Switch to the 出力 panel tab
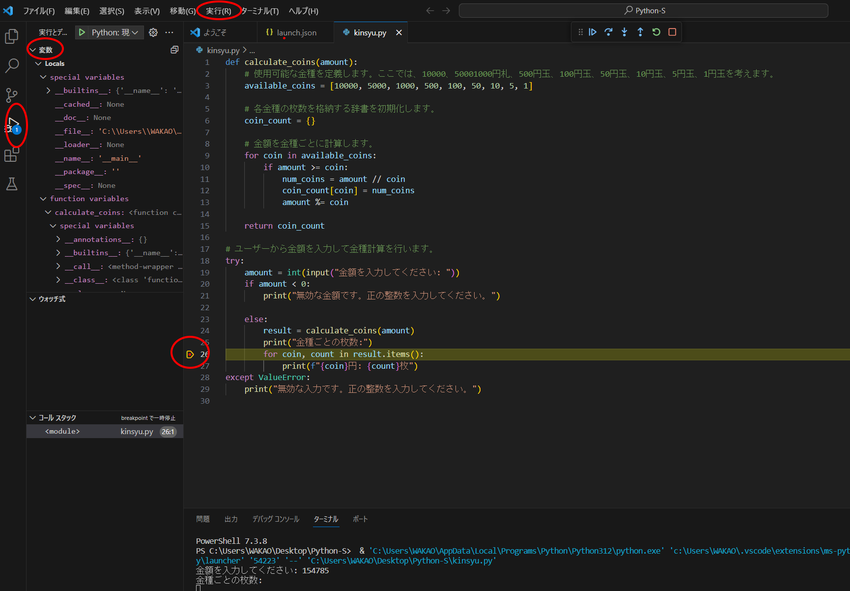850x591 pixels. [231, 519]
